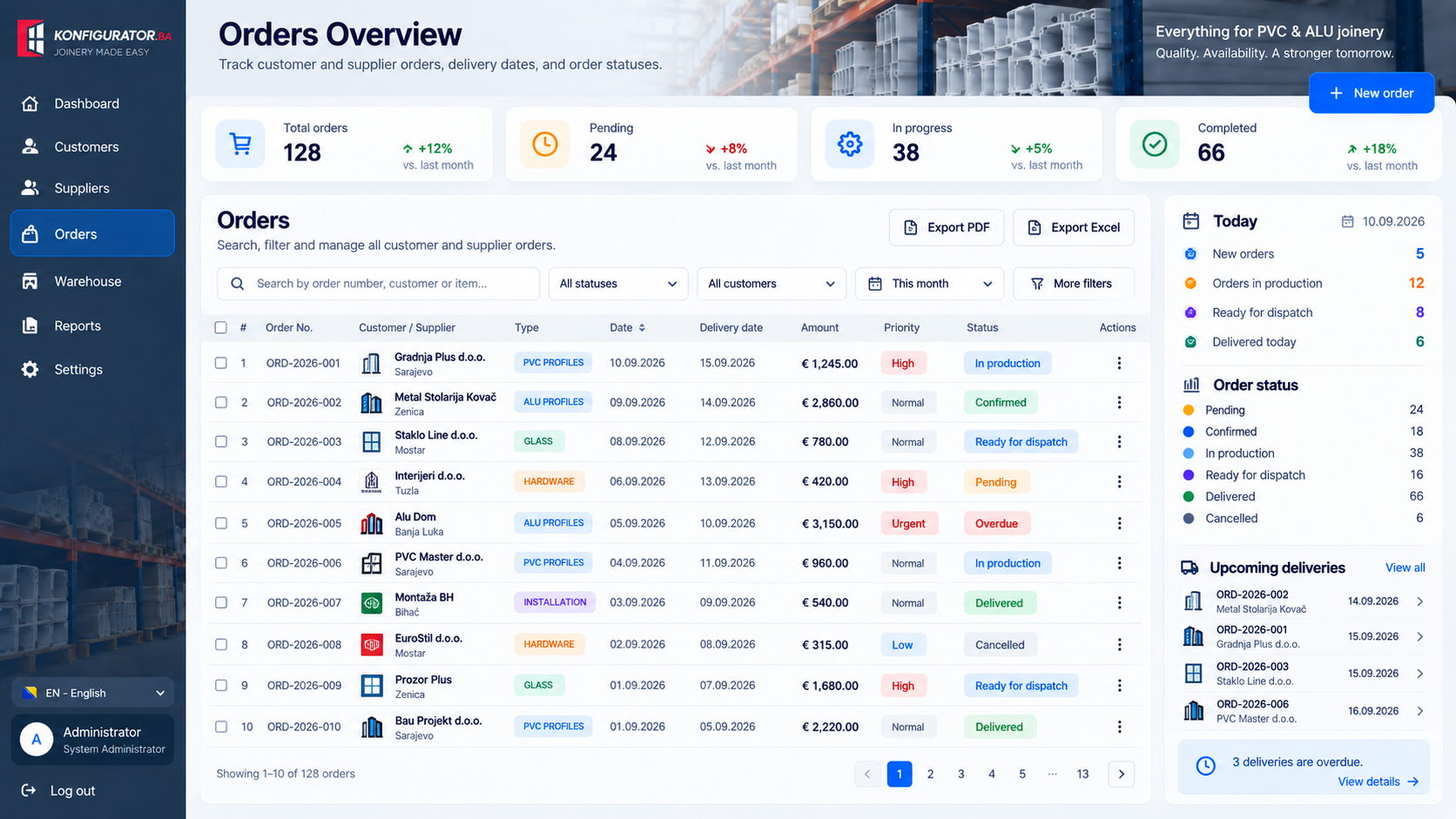Follow the View all upcoming deliveries link
The height and width of the screenshot is (819, 1456).
click(1405, 567)
